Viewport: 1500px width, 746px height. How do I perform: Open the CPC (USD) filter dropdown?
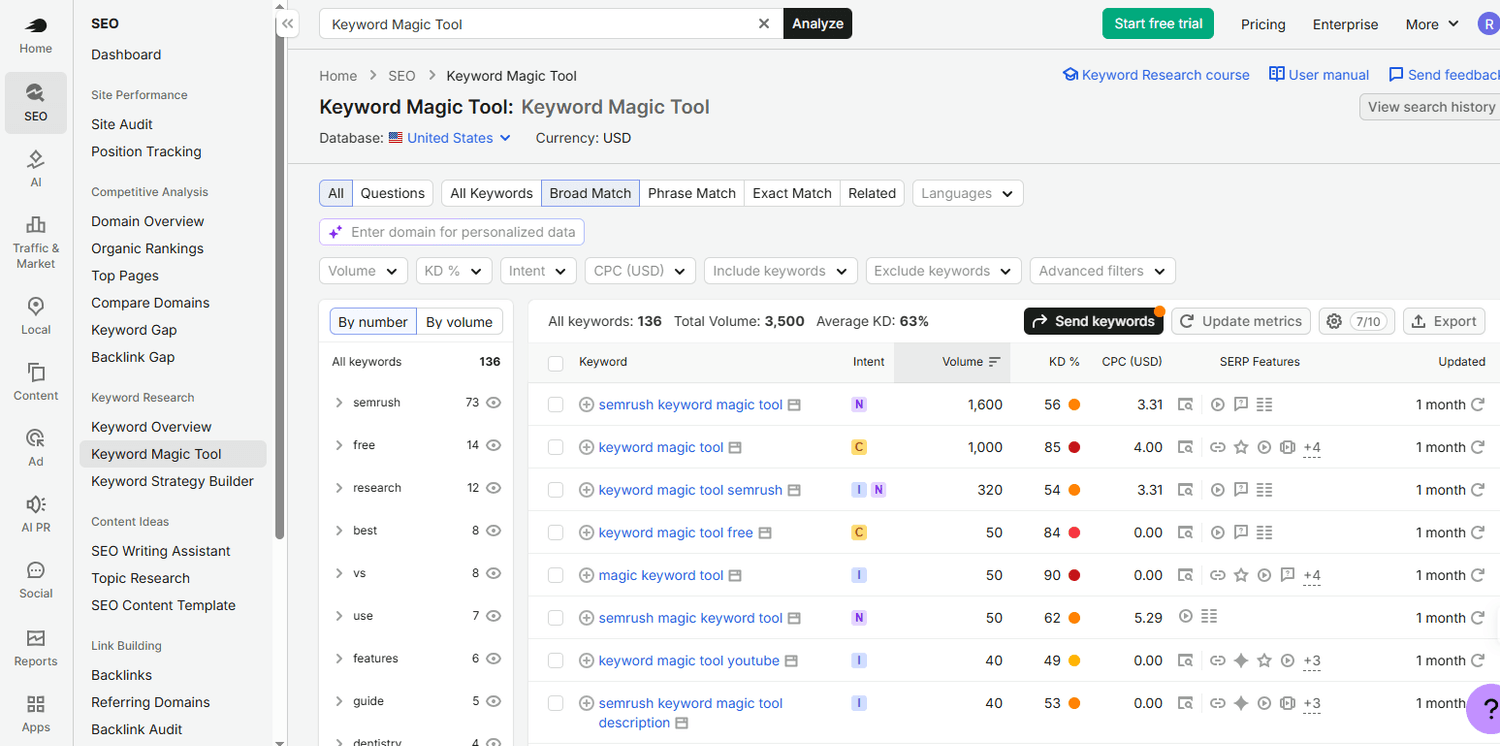pyautogui.click(x=640, y=271)
